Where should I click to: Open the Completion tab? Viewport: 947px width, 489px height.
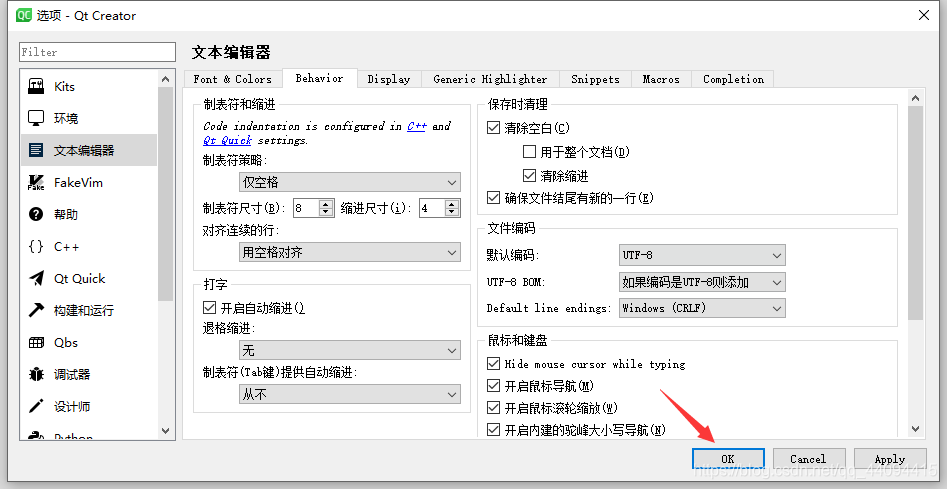[733, 79]
